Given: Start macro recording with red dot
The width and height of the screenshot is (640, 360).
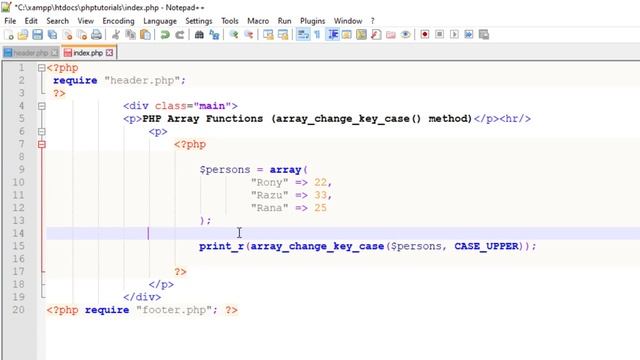Looking at the screenshot, I should pyautogui.click(x=424, y=35).
